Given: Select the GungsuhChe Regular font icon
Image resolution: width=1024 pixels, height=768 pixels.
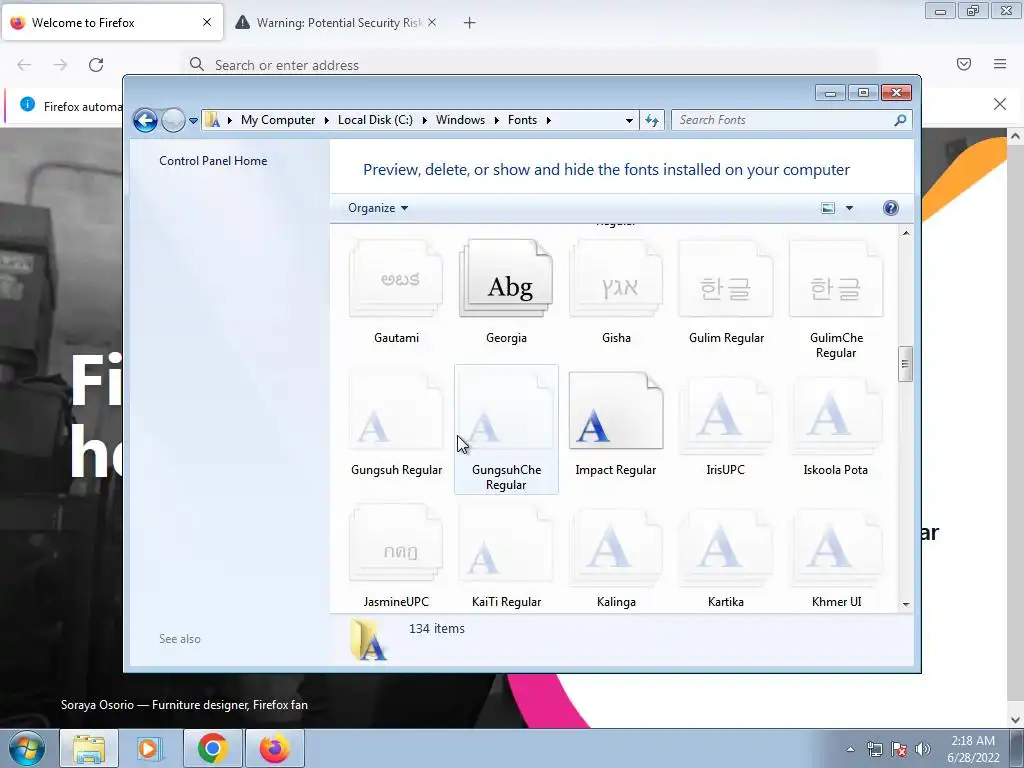Looking at the screenshot, I should [506, 411].
